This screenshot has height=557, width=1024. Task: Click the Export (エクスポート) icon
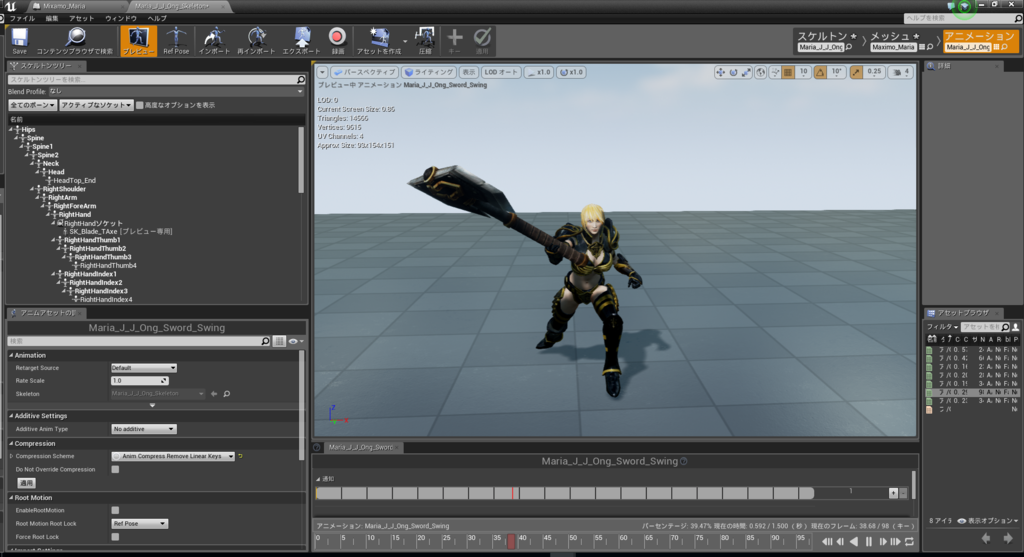(x=301, y=40)
